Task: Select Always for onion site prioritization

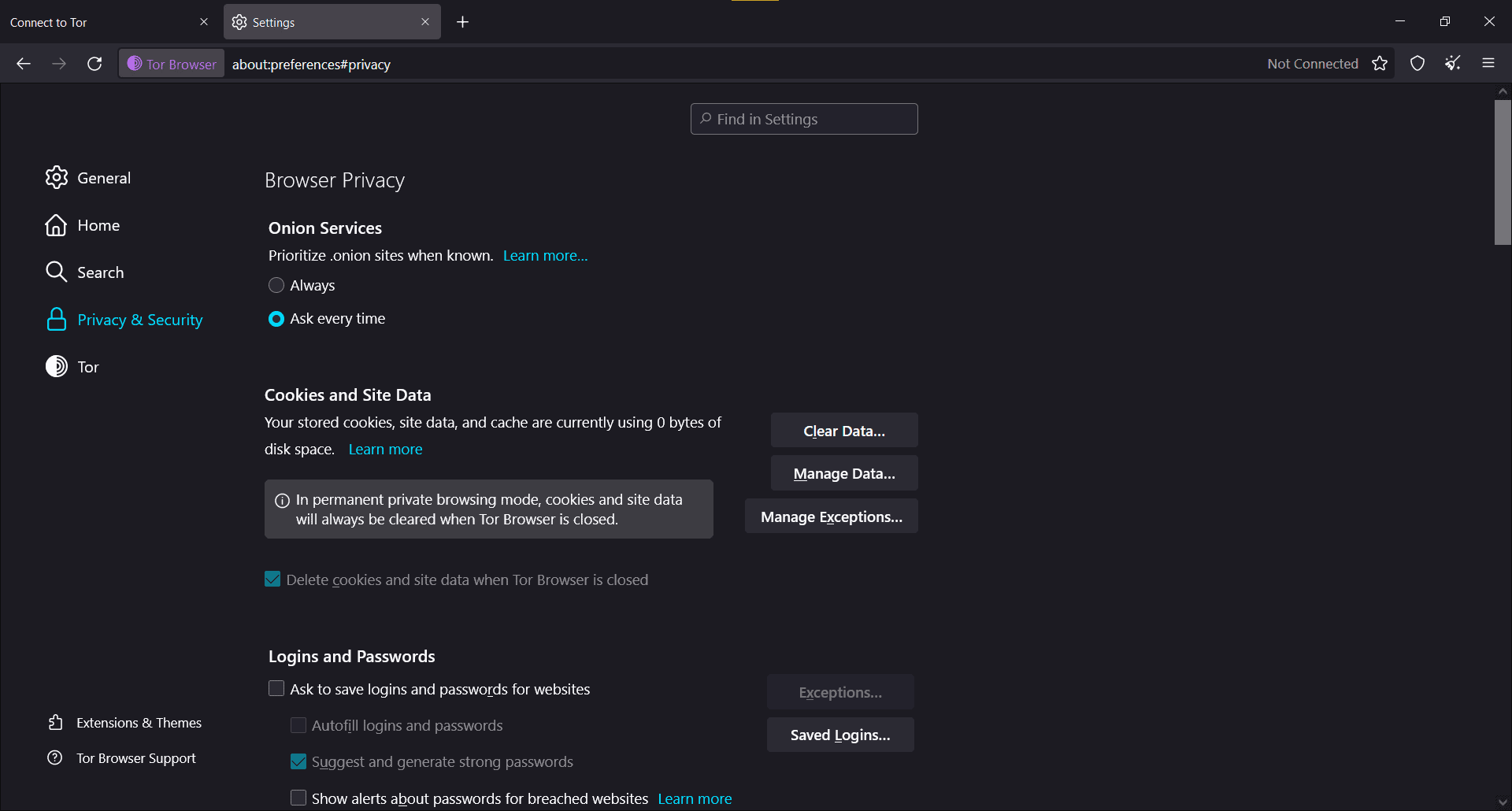Action: tap(276, 285)
